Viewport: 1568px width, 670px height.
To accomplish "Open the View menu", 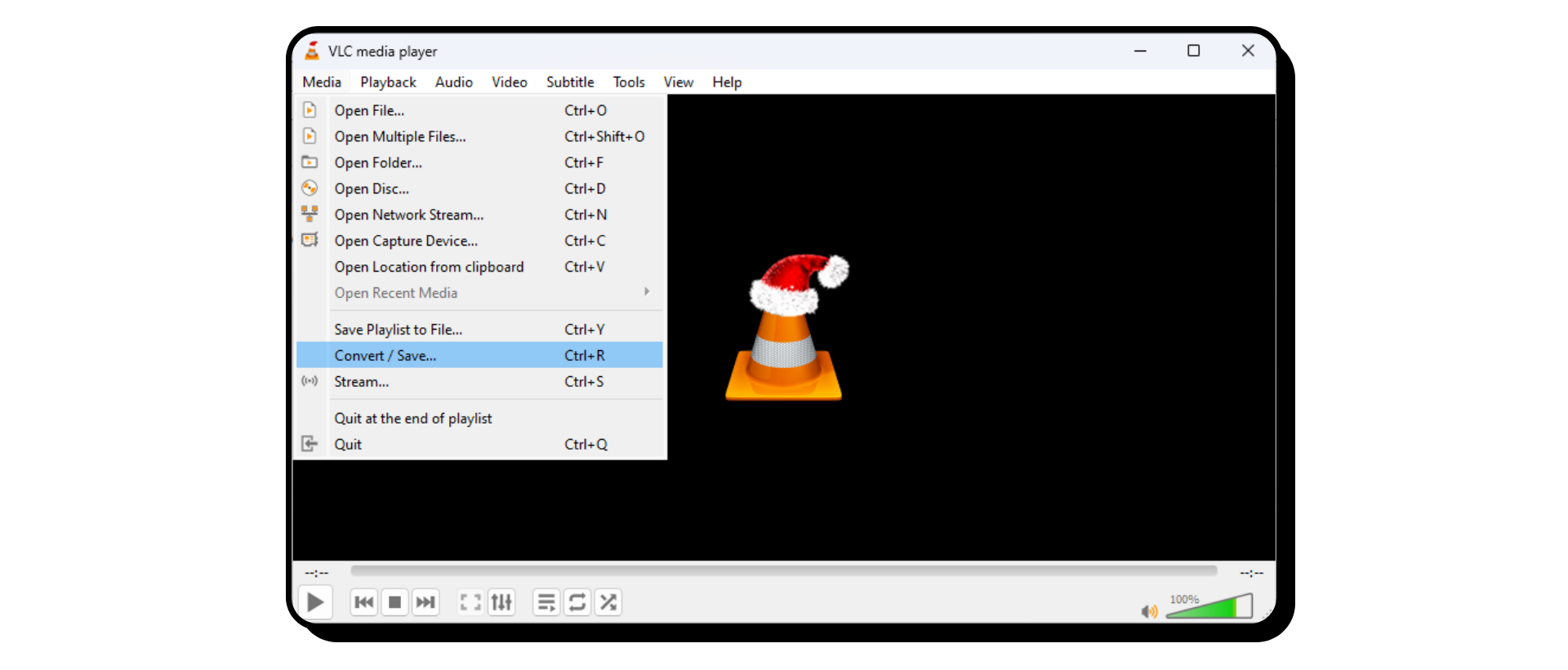I will pyautogui.click(x=679, y=82).
